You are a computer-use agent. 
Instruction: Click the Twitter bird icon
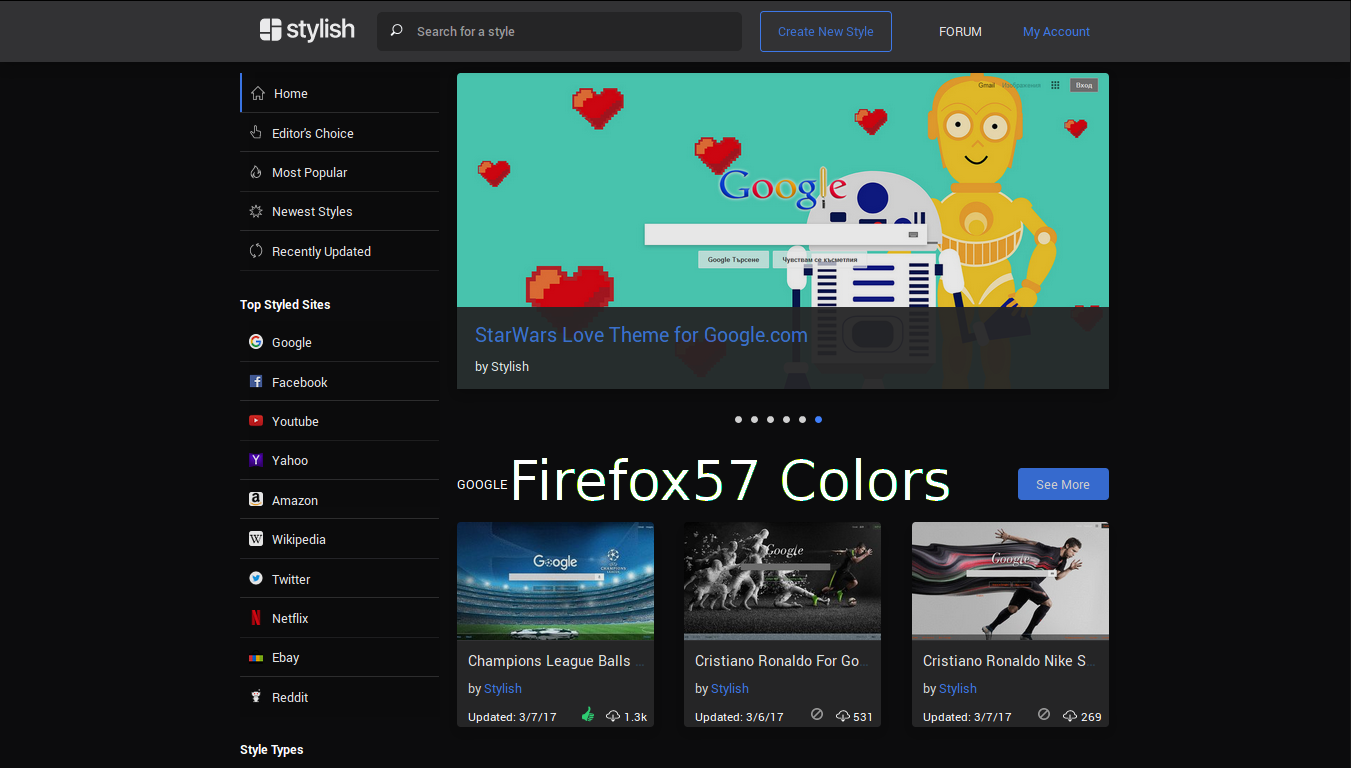coord(256,578)
